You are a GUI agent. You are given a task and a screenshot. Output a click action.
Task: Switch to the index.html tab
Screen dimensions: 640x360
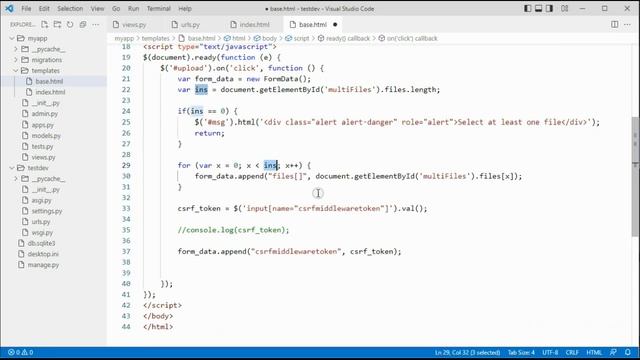pos(254,24)
